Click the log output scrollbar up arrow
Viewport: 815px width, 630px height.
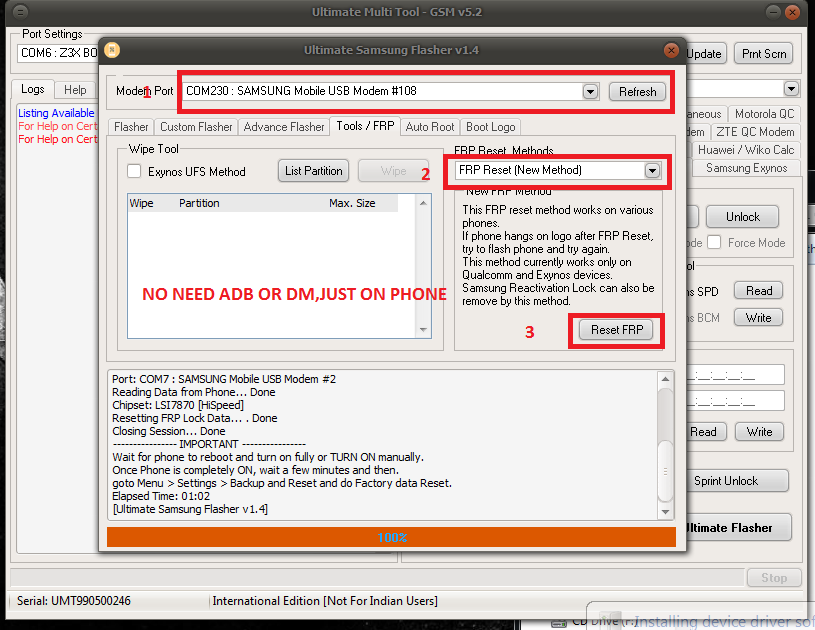pos(665,379)
